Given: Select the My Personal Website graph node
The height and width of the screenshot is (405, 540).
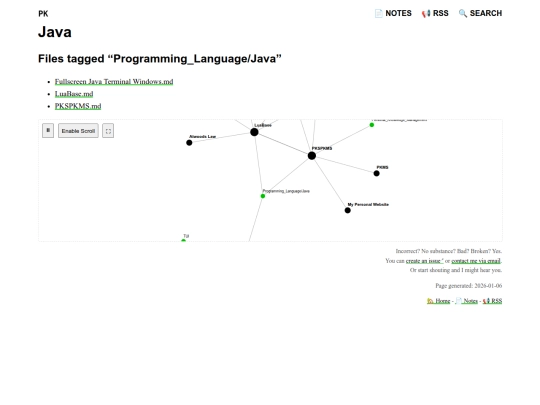Looking at the screenshot, I should coord(347,210).
